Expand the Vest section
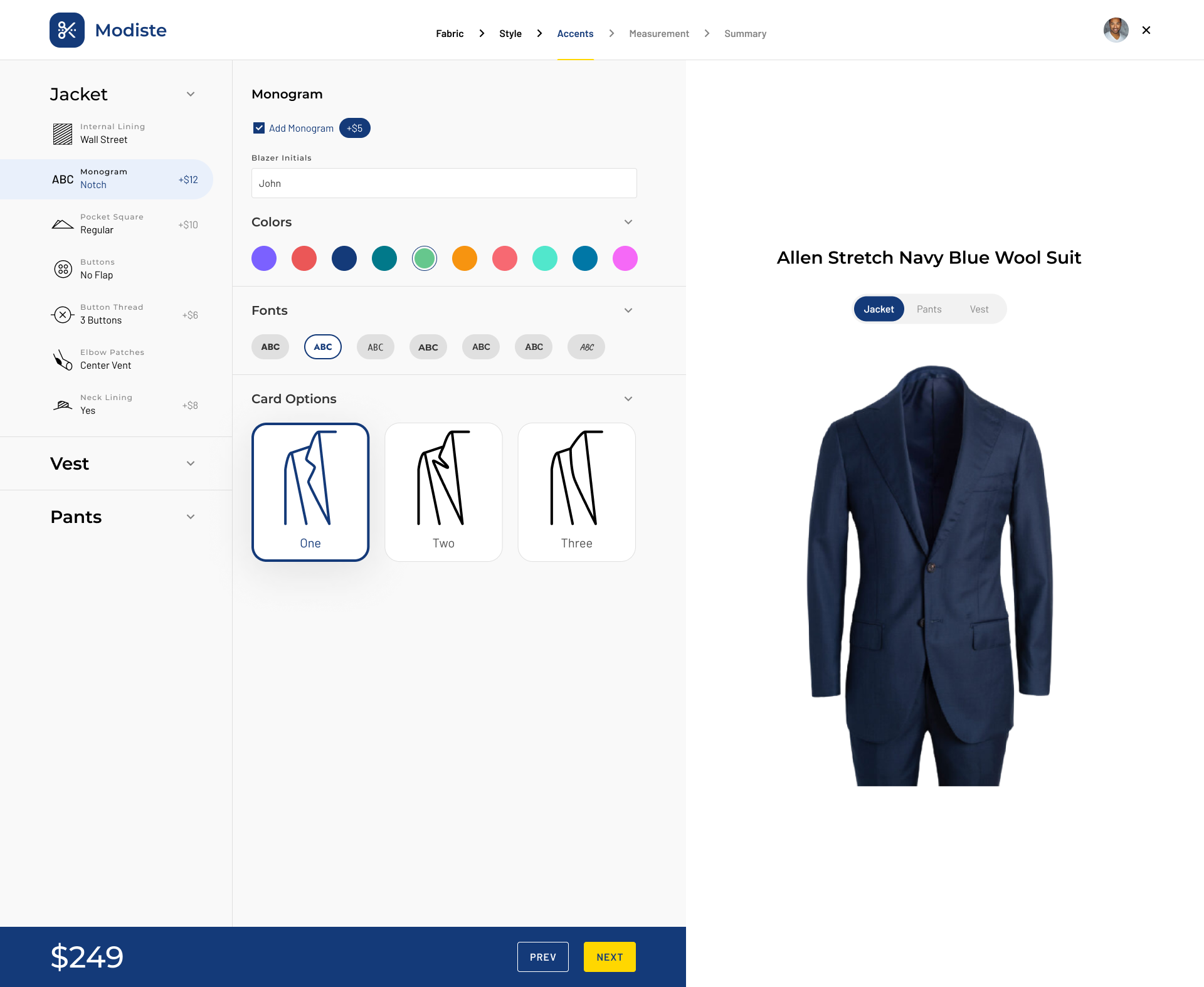 pyautogui.click(x=191, y=463)
